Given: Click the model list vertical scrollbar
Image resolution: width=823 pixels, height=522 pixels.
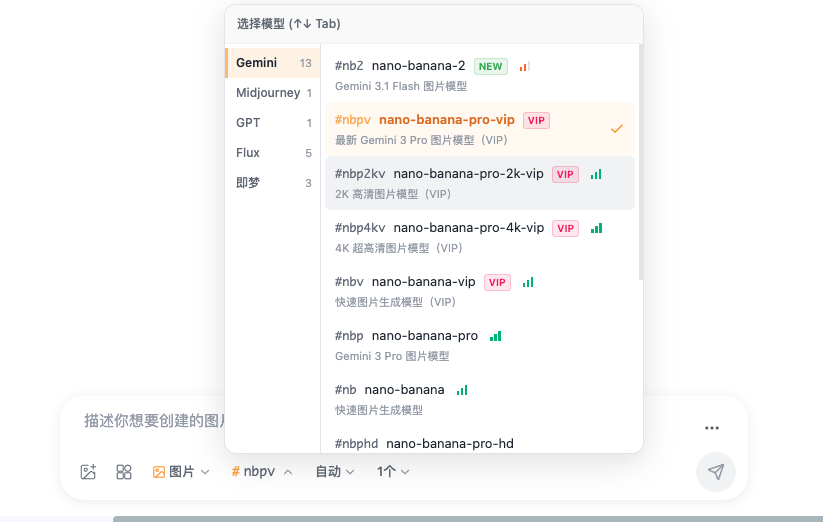Looking at the screenshot, I should pyautogui.click(x=640, y=162).
